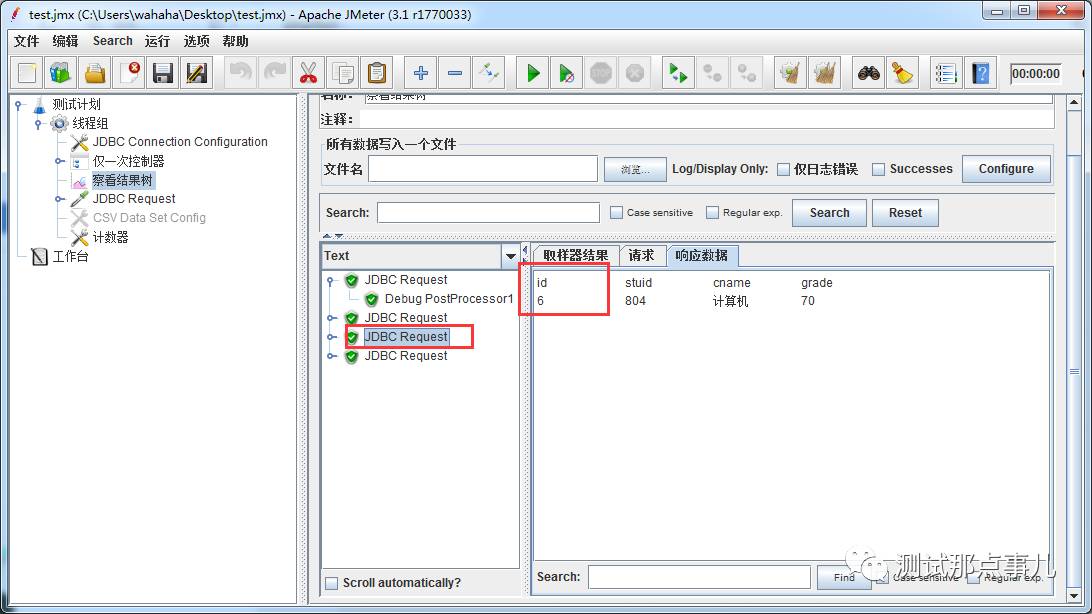Open the Search menu
This screenshot has height=614, width=1092.
(112, 41)
